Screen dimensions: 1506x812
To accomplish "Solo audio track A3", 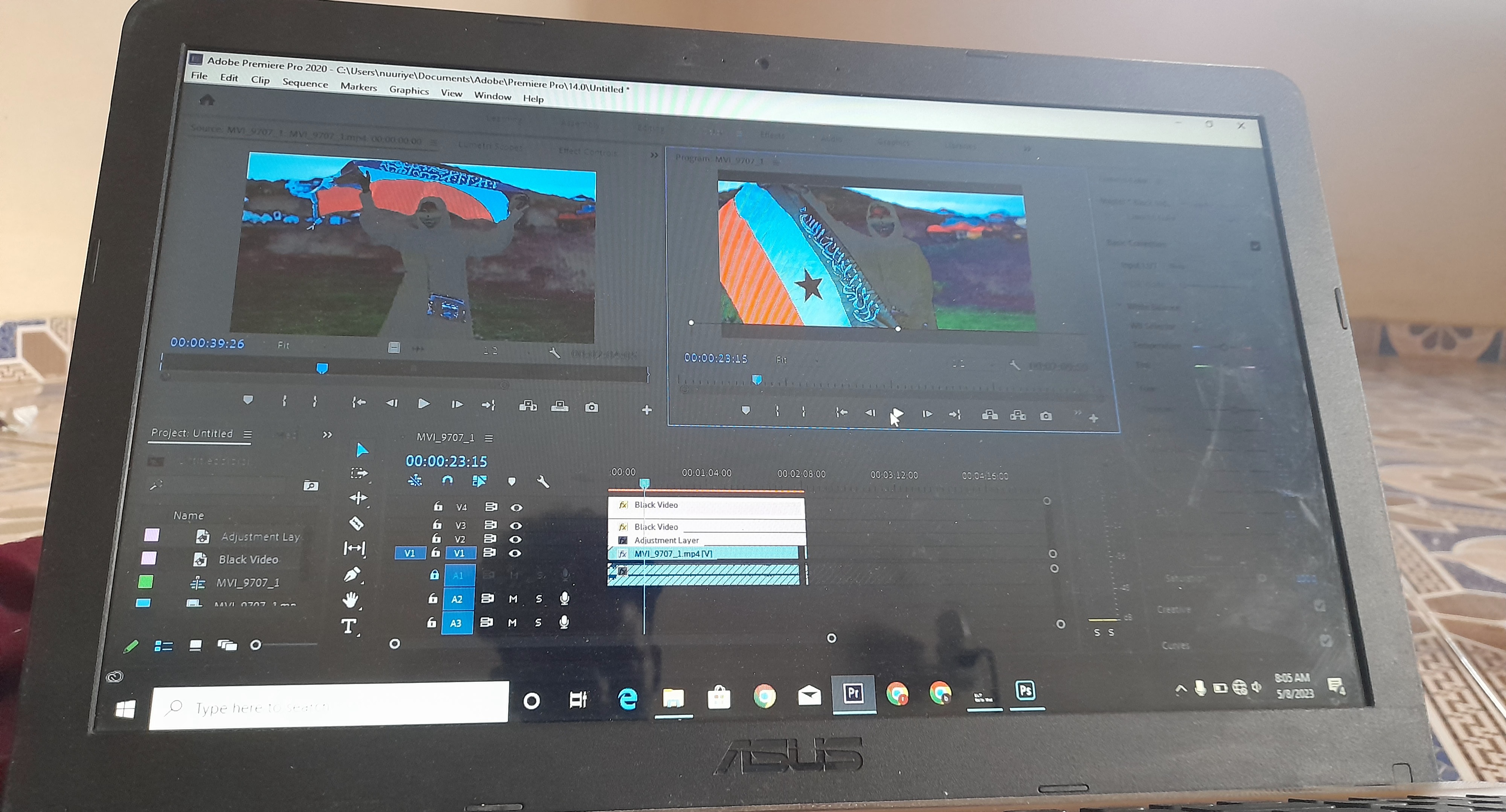I will tap(538, 623).
